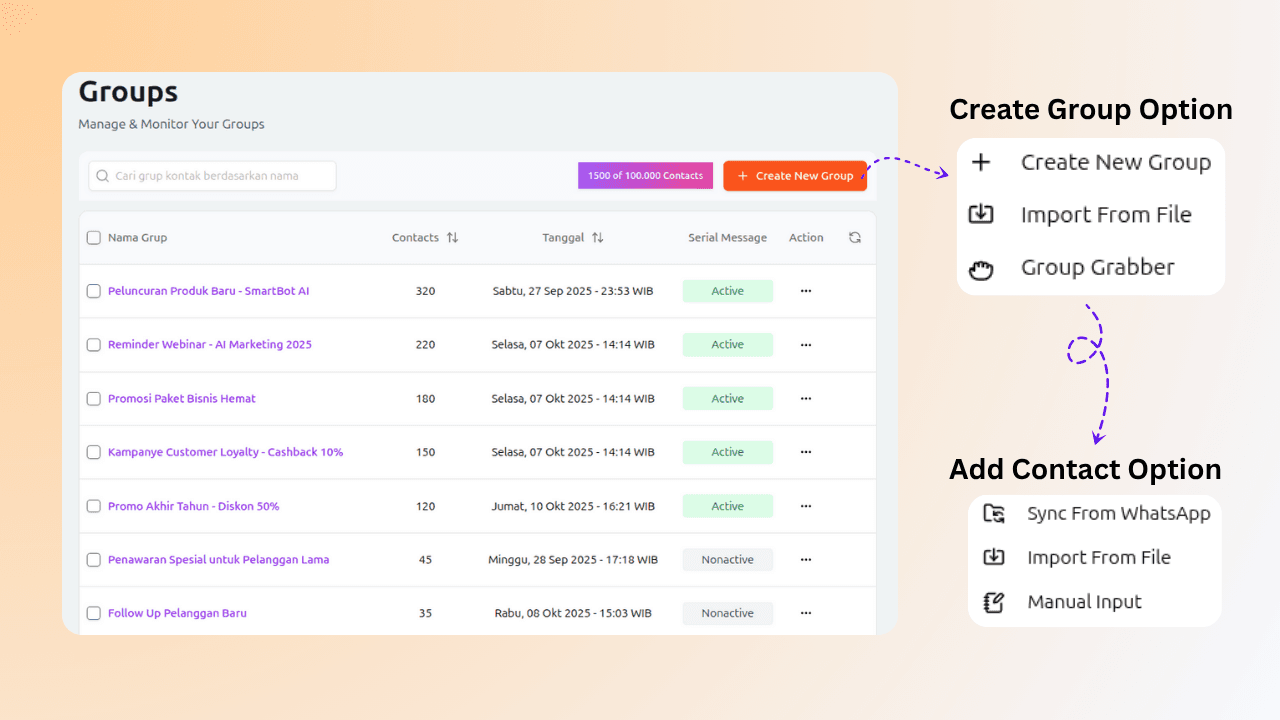Screen dimensions: 1280x720
Task: Select Manual Input from Add Contact options
Action: (x=1084, y=602)
